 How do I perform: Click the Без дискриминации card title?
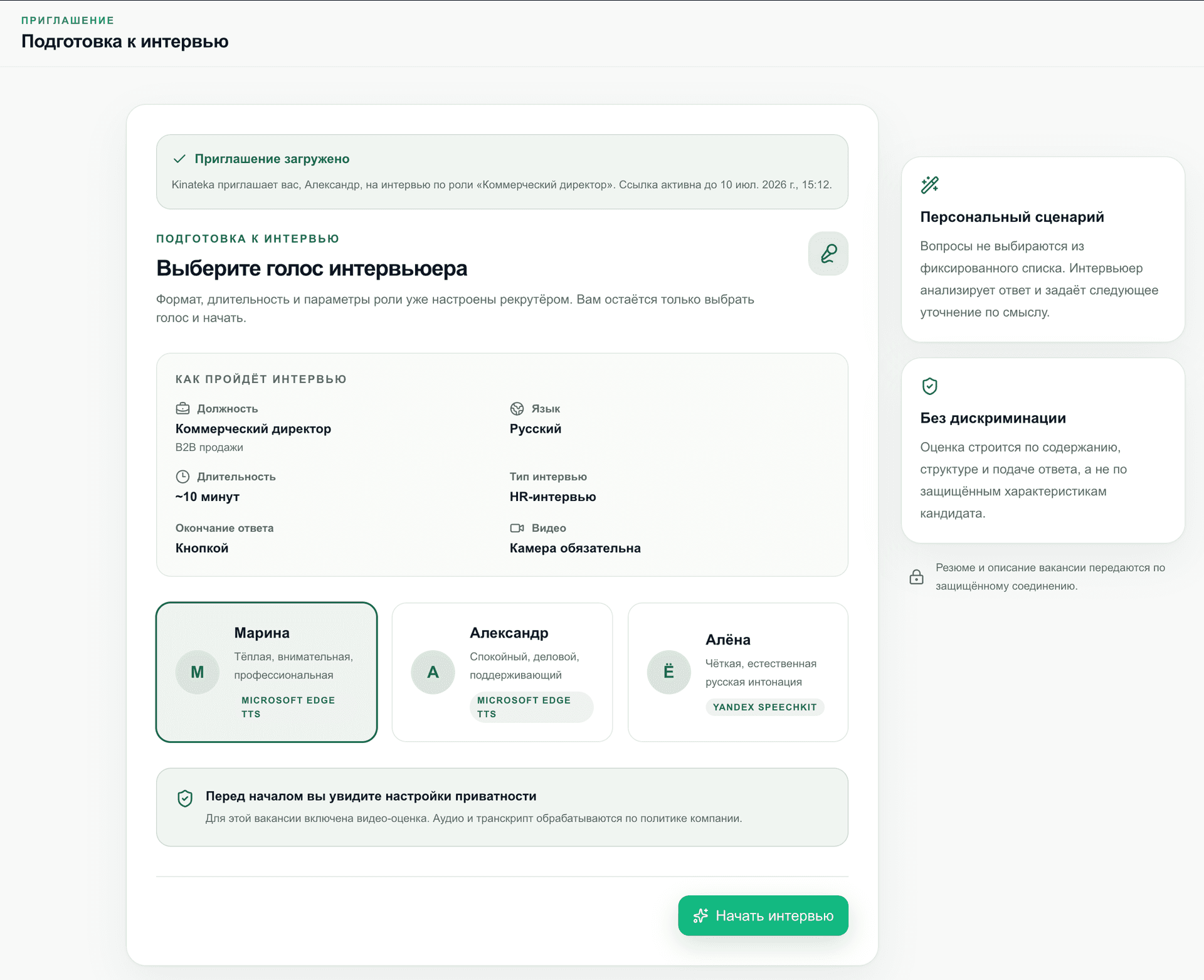993,418
